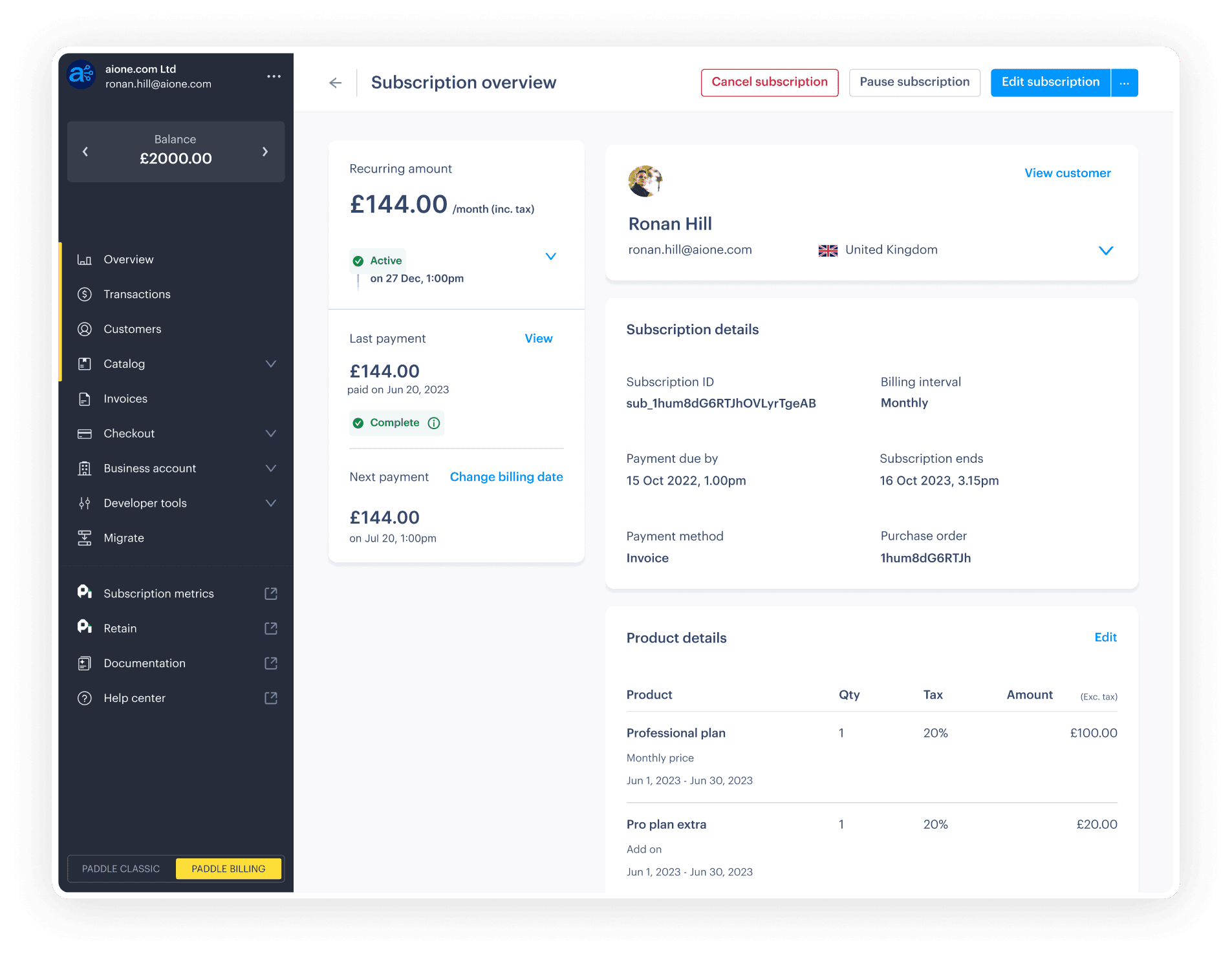Image resolution: width=1232 pixels, height=956 pixels.
Task: Click the Complete payment status badge
Action: (x=396, y=423)
